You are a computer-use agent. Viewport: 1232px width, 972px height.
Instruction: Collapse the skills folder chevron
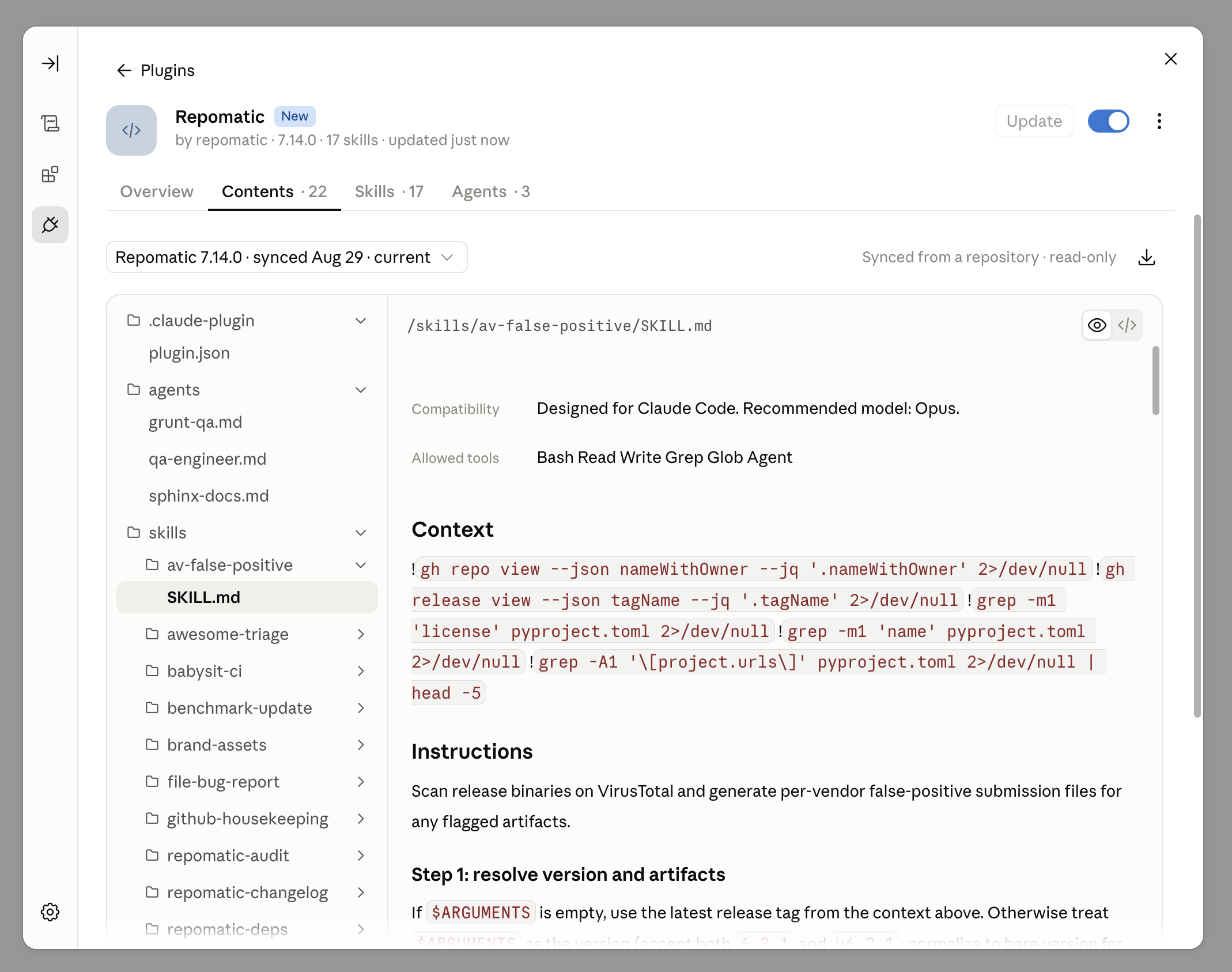pos(361,533)
